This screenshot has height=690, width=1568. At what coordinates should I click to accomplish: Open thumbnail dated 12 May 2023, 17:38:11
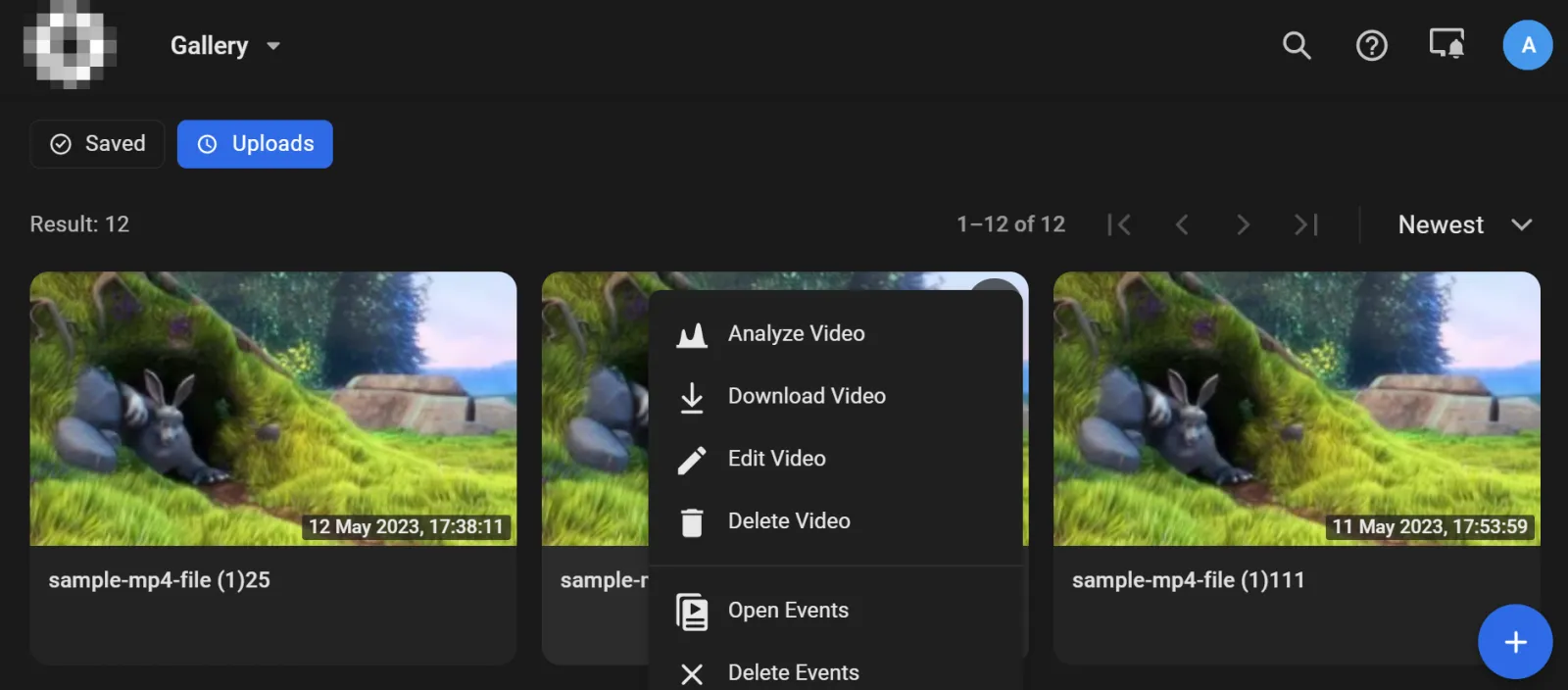click(x=273, y=409)
